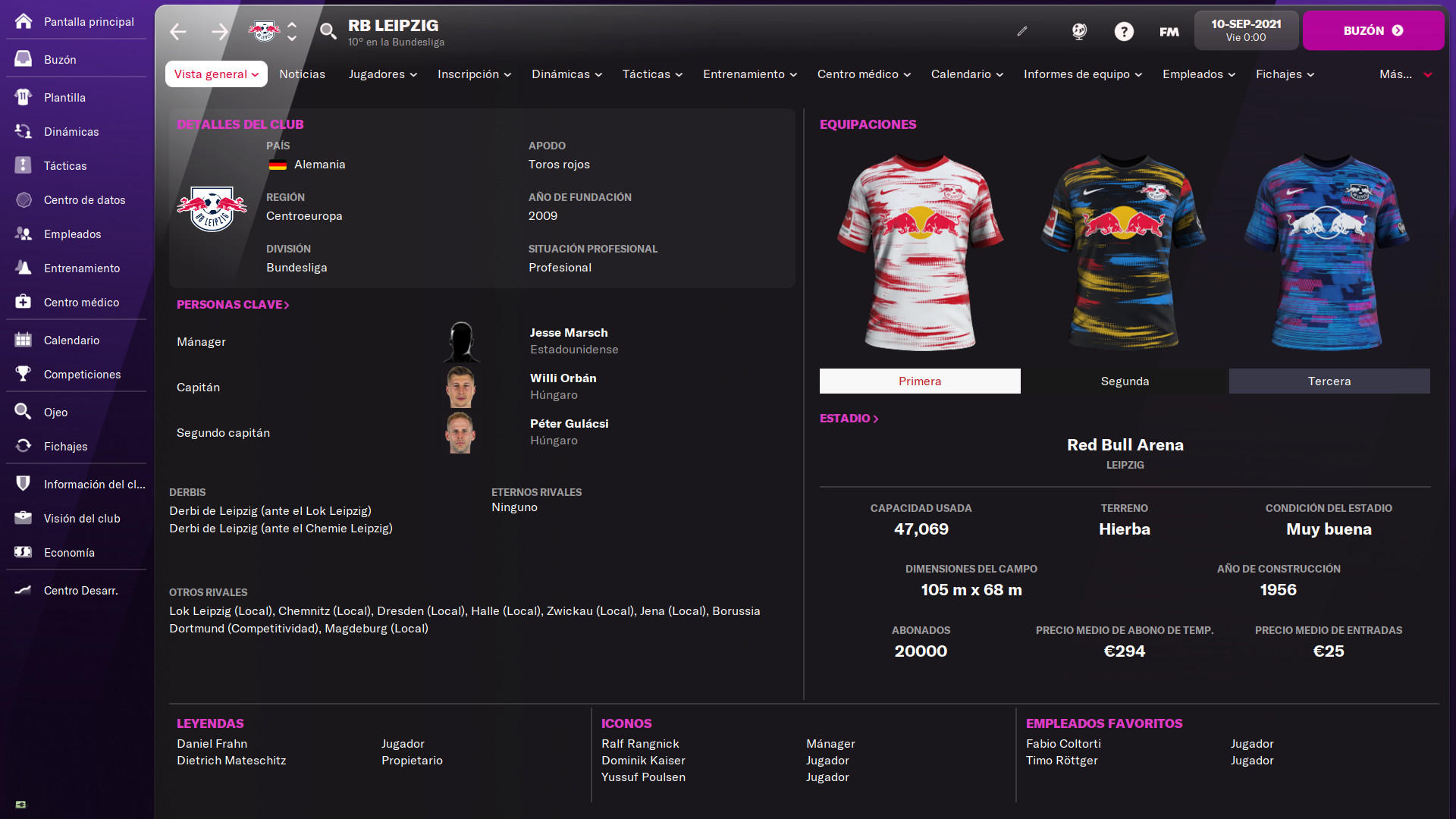Click the back navigation arrow
This screenshot has height=819, width=1456.
tap(178, 31)
